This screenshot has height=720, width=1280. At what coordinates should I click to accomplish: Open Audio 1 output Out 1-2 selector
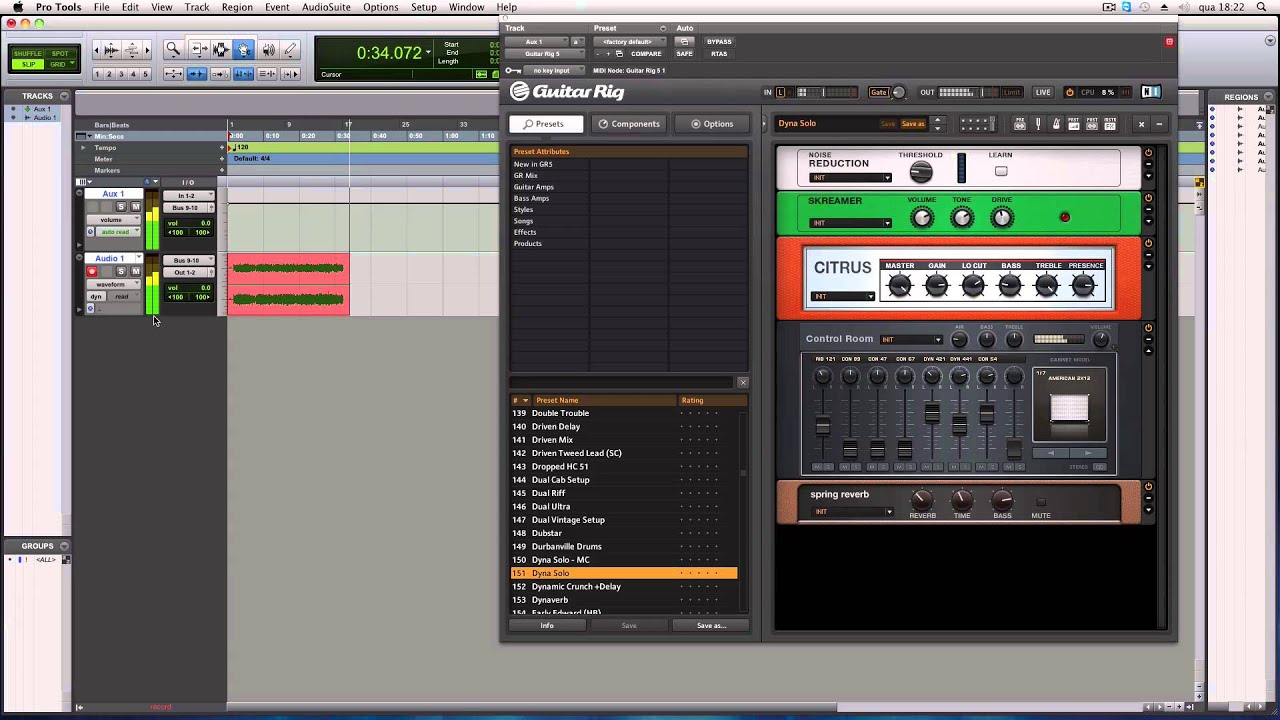coord(188,273)
